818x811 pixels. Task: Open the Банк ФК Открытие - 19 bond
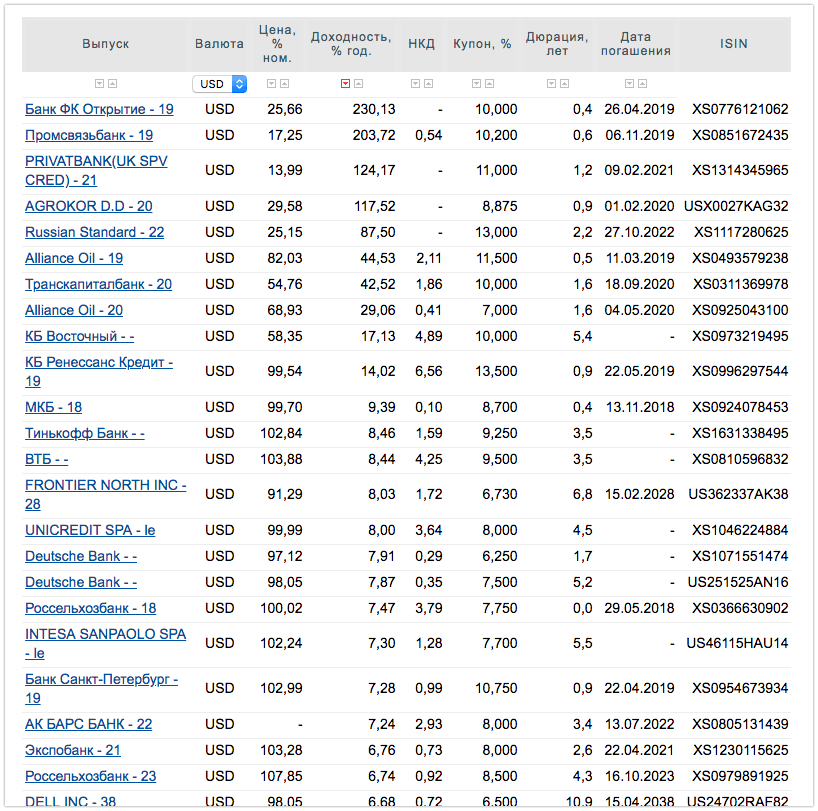99,110
